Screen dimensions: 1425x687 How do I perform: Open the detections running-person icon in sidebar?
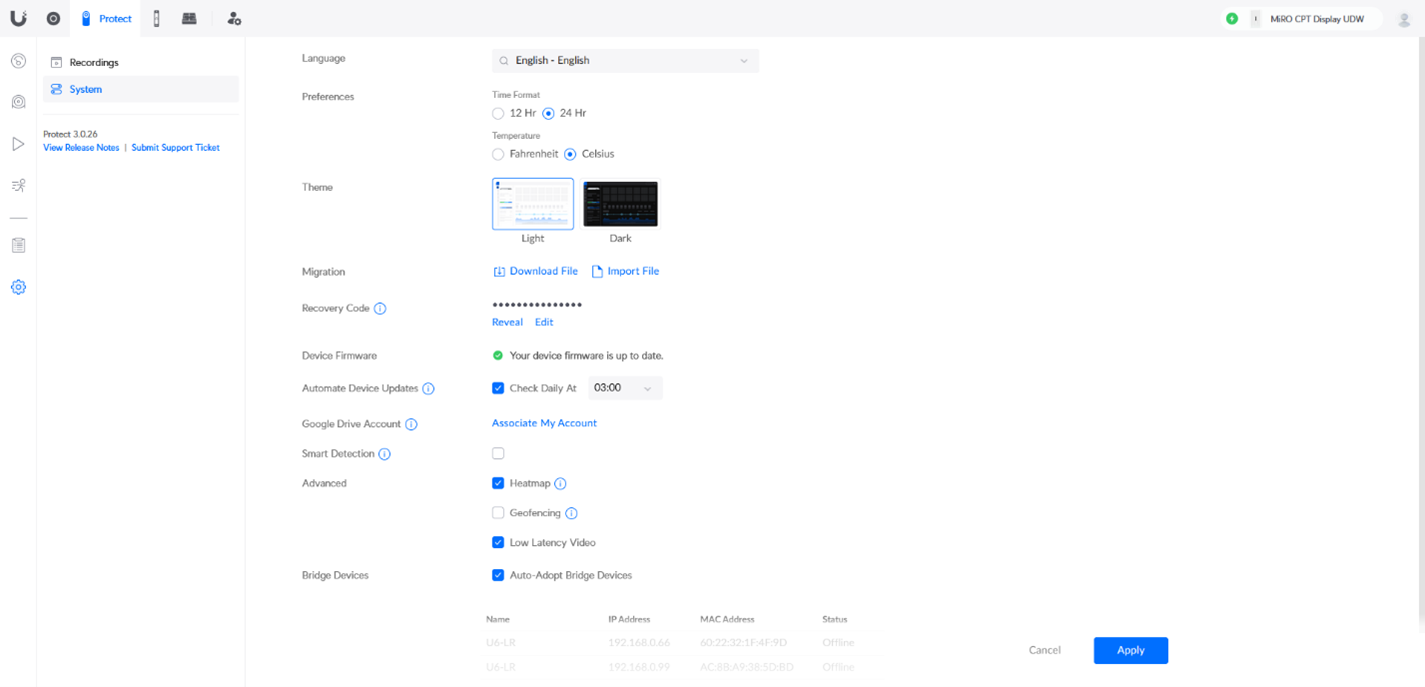18,185
